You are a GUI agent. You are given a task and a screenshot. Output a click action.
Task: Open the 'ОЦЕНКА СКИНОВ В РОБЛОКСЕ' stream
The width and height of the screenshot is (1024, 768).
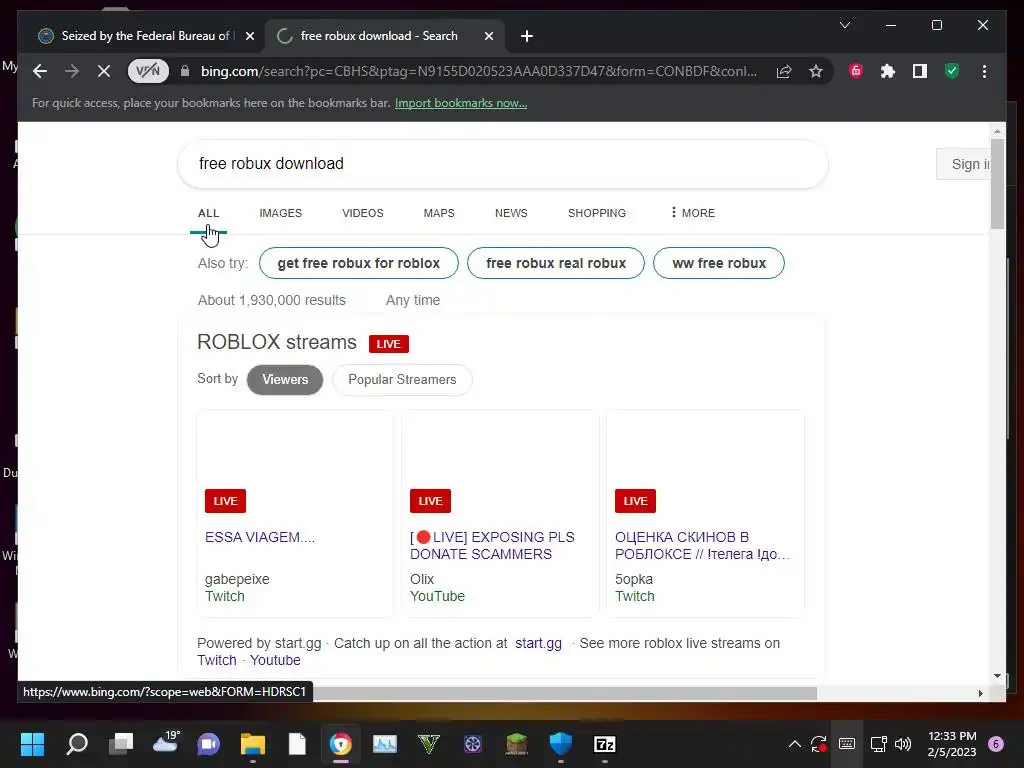click(x=702, y=545)
